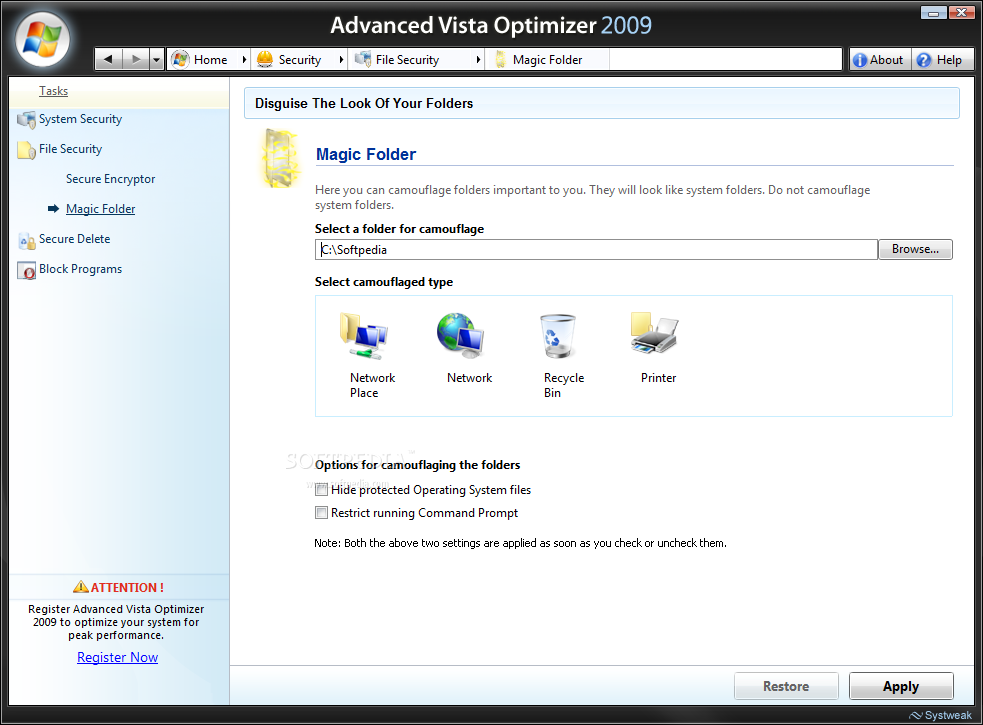
Task: Click the Windows logo orb
Action: click(42, 39)
